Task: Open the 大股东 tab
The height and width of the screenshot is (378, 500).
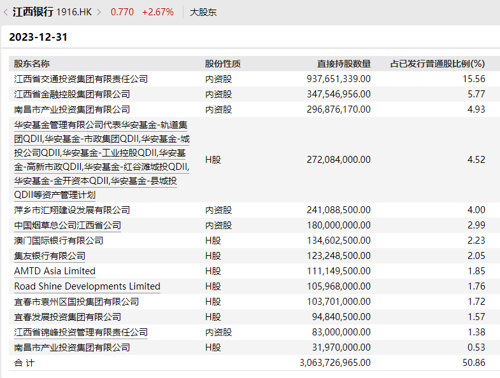Action: (203, 12)
